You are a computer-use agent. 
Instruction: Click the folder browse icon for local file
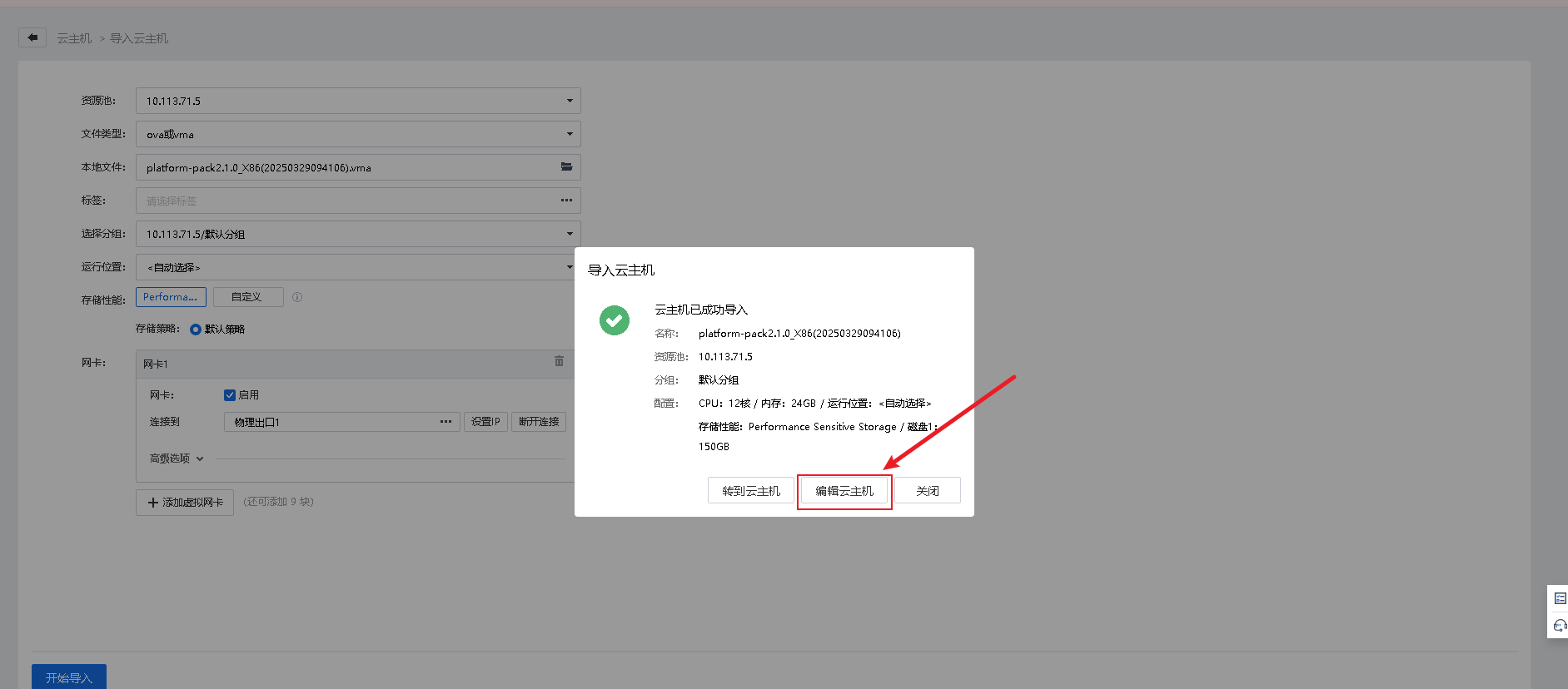[566, 167]
